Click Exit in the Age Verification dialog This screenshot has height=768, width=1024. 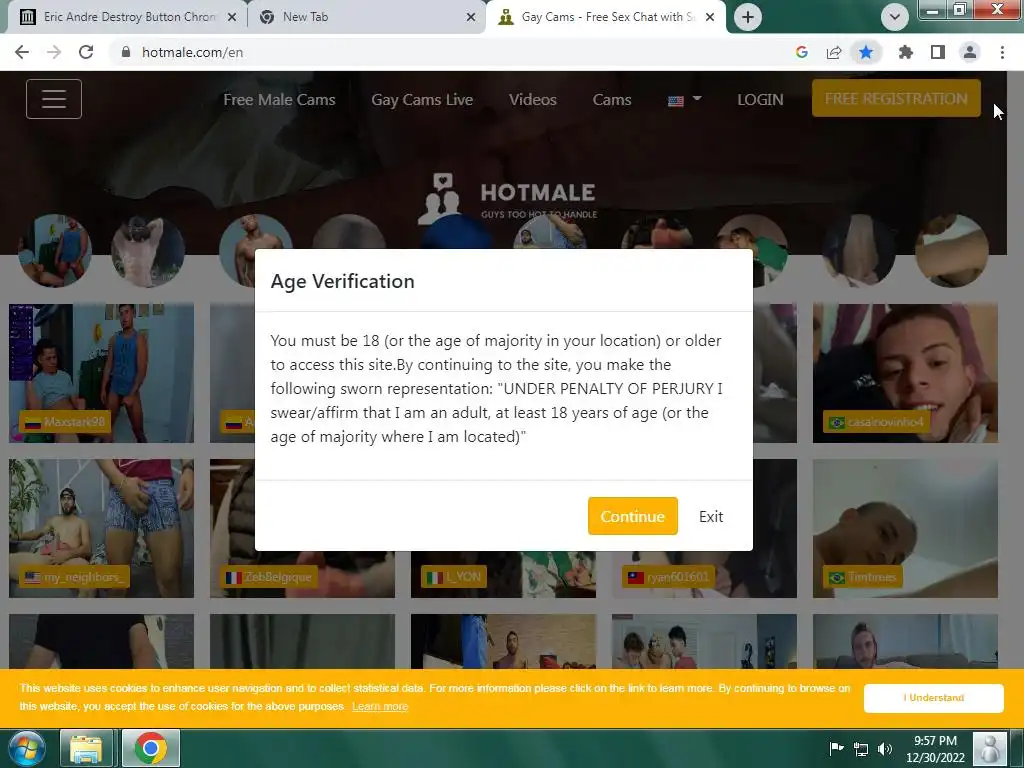pos(711,517)
